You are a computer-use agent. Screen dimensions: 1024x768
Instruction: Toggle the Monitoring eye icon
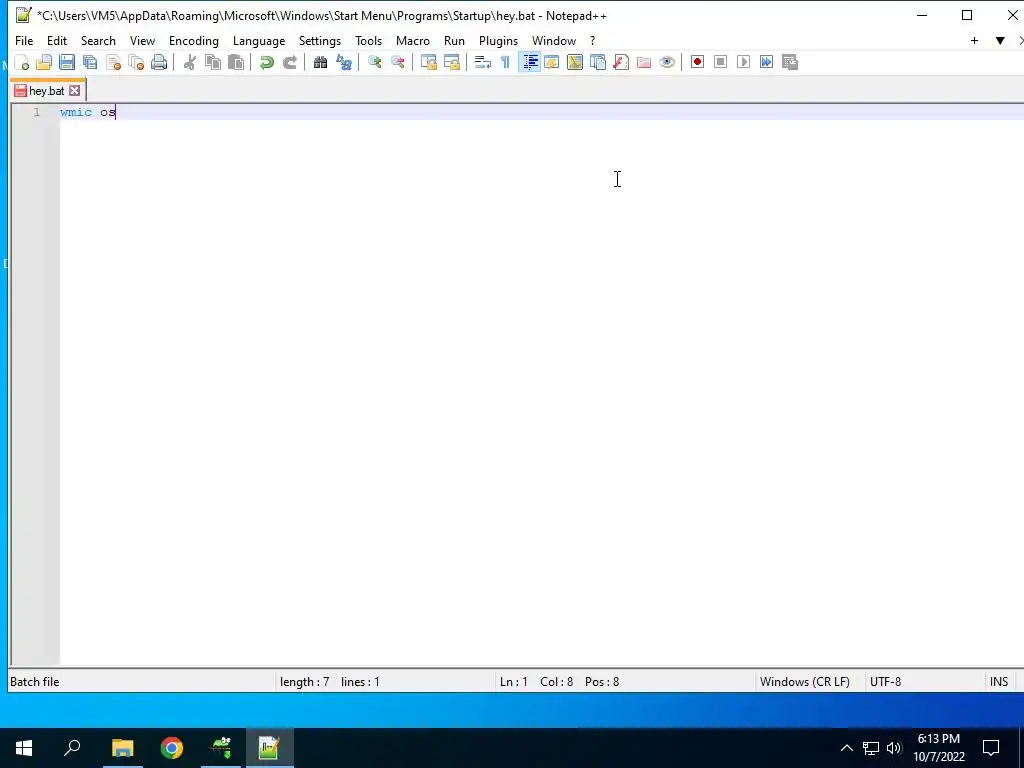click(667, 62)
